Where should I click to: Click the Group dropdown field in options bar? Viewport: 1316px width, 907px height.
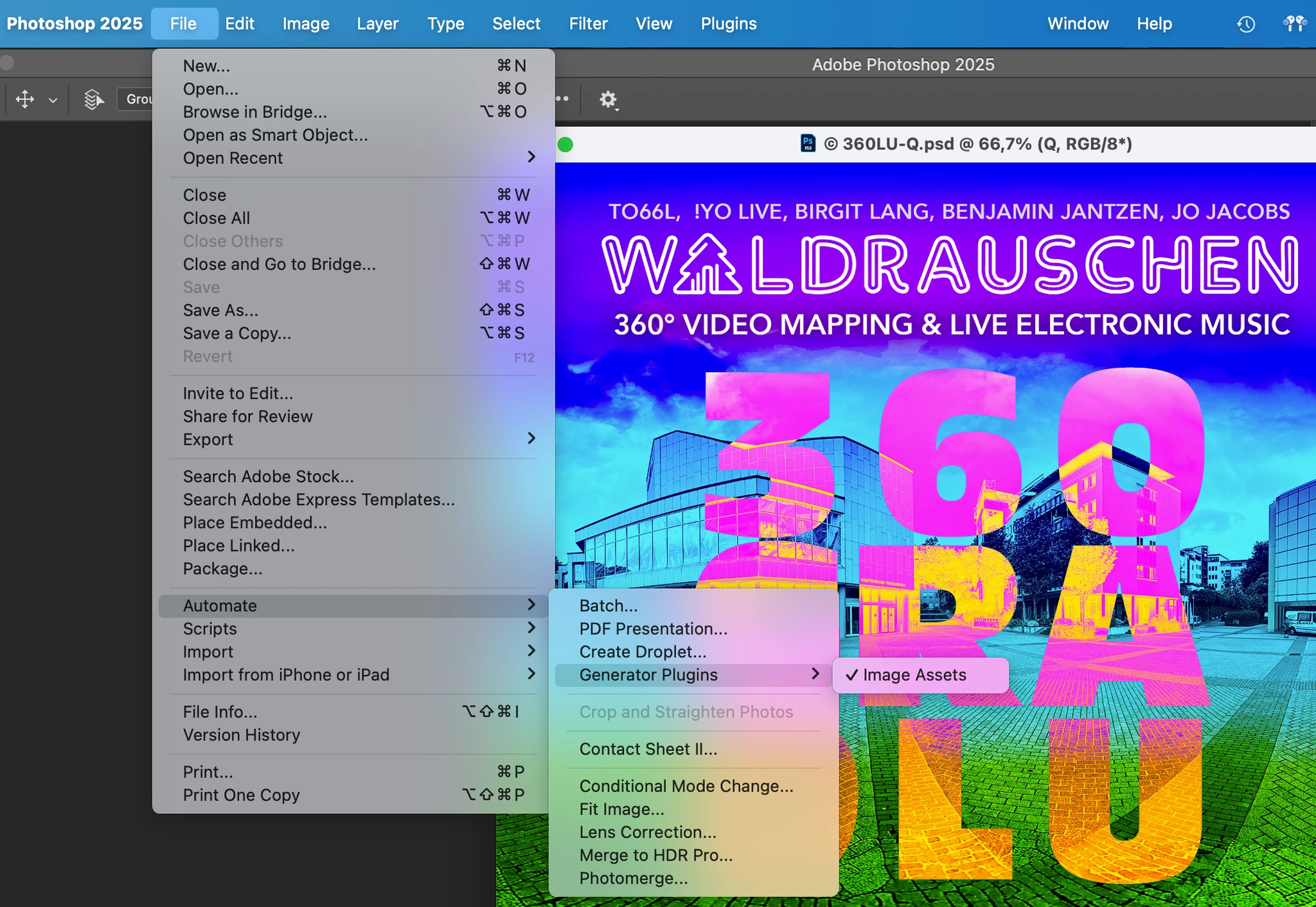click(137, 99)
